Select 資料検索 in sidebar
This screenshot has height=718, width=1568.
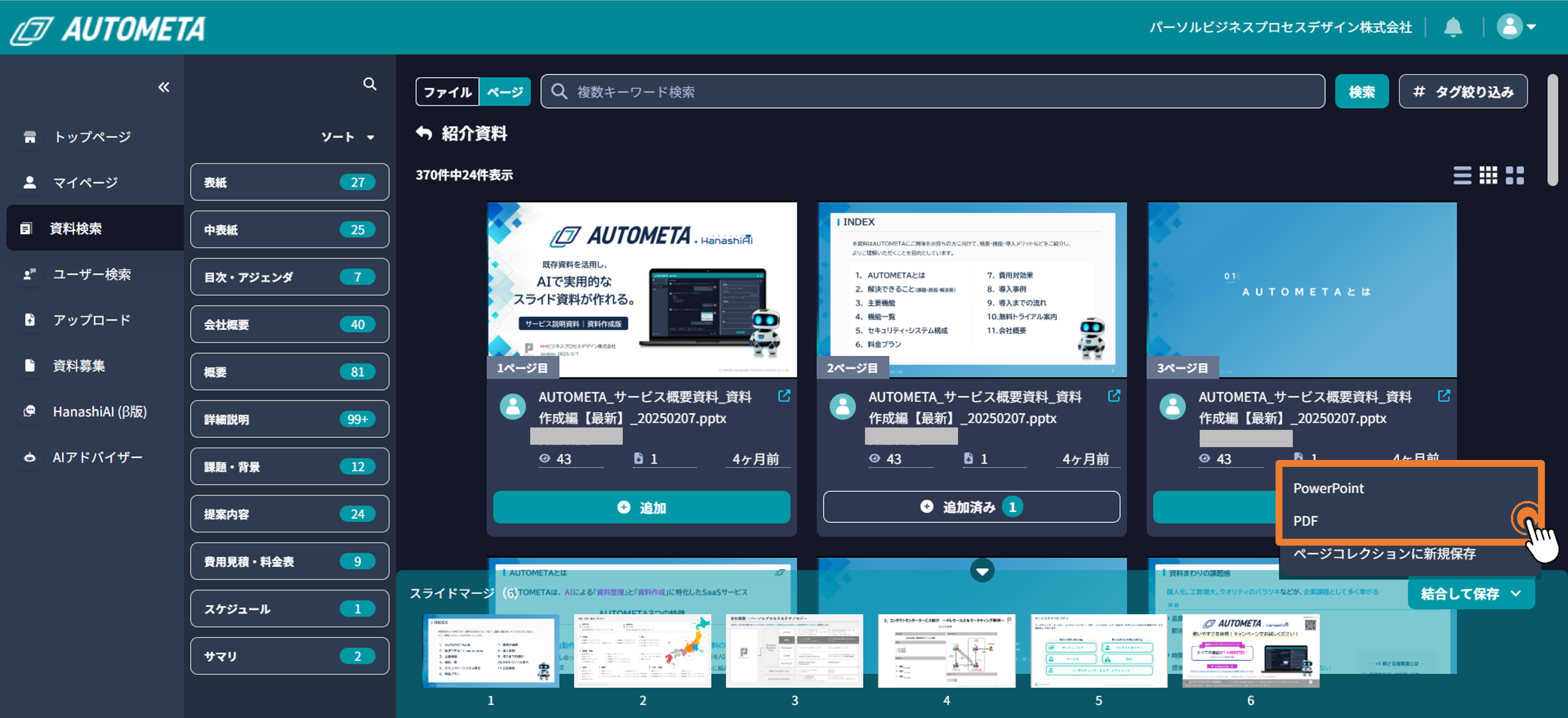(x=95, y=228)
